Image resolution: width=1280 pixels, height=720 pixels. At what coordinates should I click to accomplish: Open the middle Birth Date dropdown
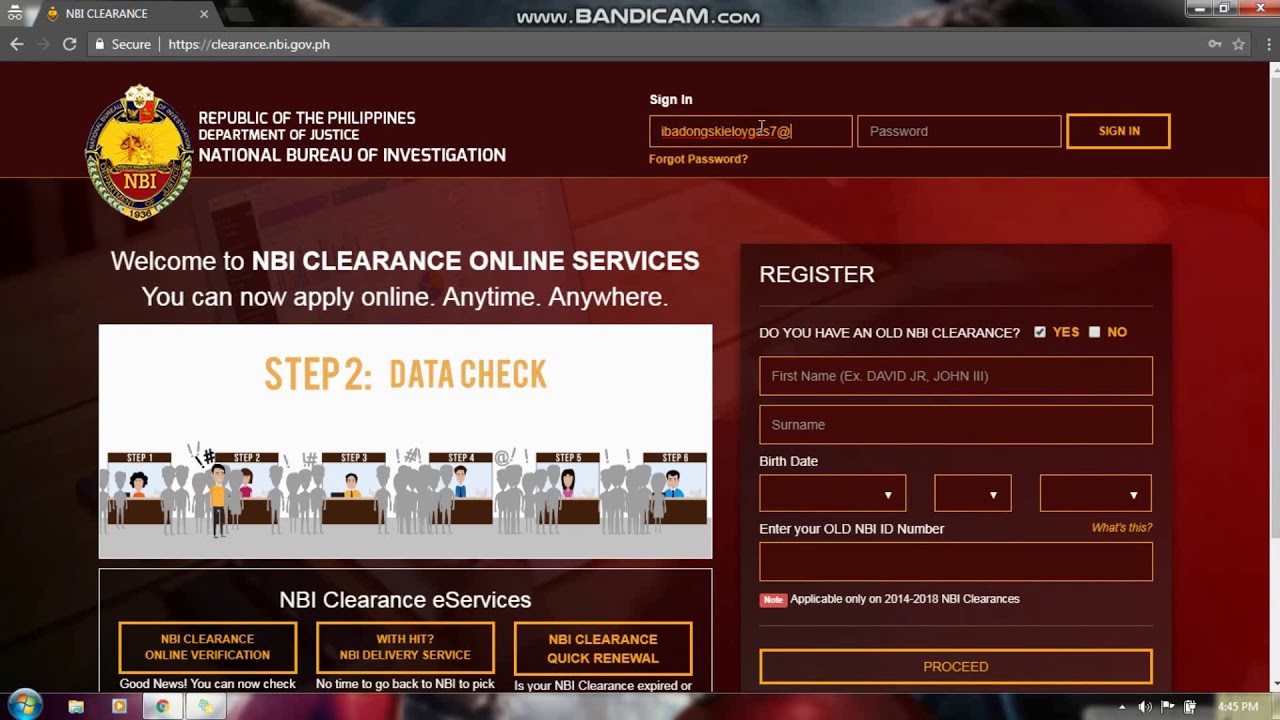[x=973, y=494]
